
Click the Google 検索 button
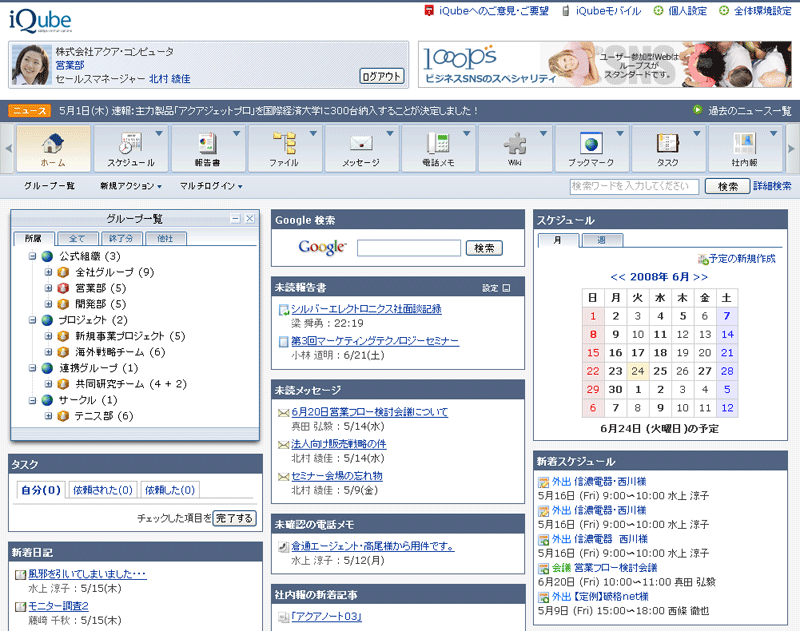coord(484,248)
